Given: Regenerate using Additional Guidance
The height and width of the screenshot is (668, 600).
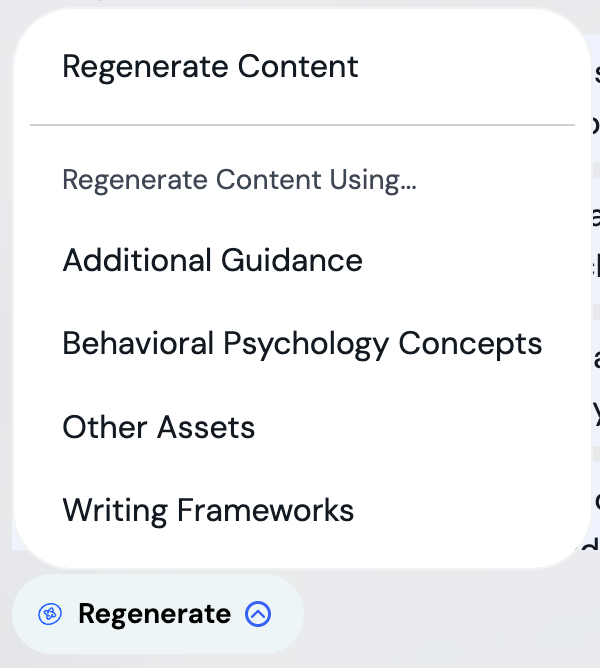Looking at the screenshot, I should pyautogui.click(x=212, y=261).
